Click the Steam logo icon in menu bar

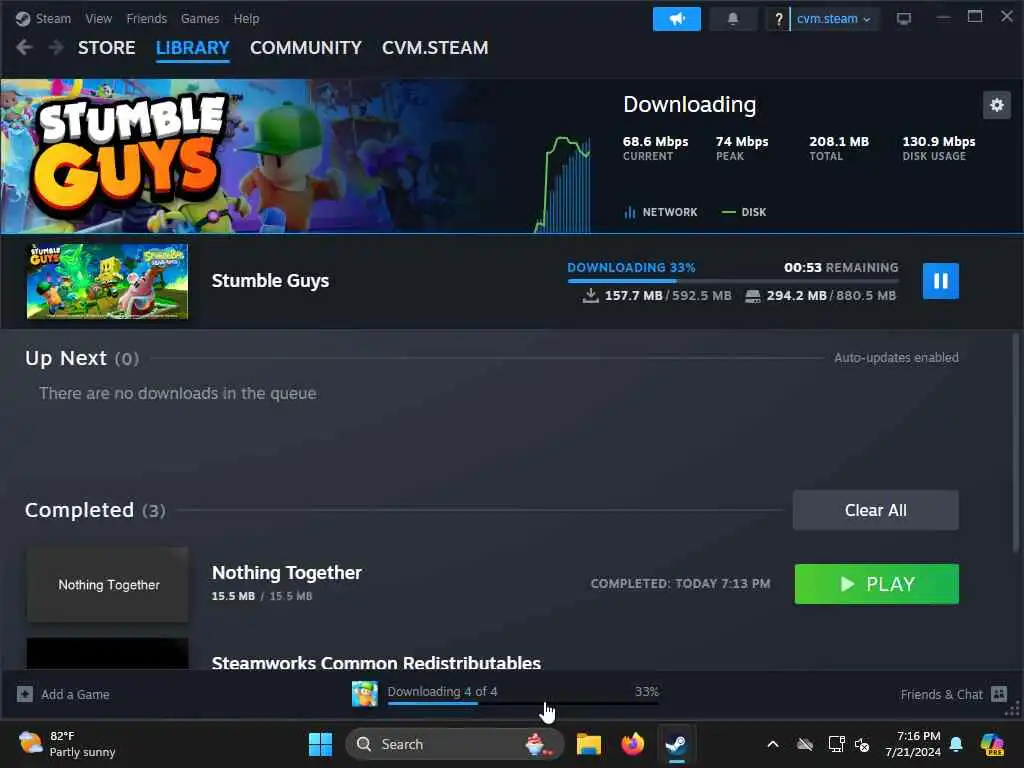(23, 18)
